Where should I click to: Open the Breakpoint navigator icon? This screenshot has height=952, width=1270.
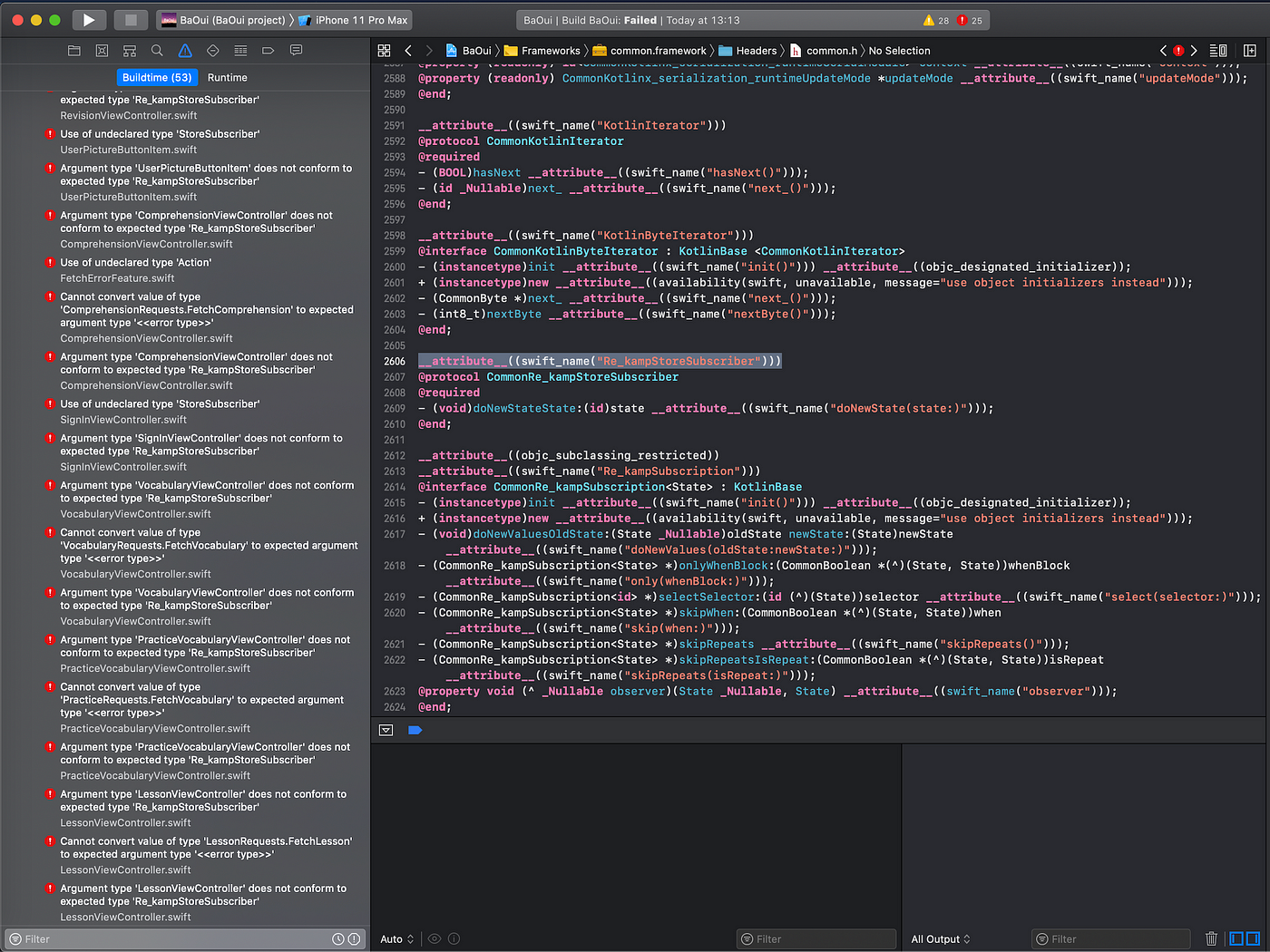(268, 51)
